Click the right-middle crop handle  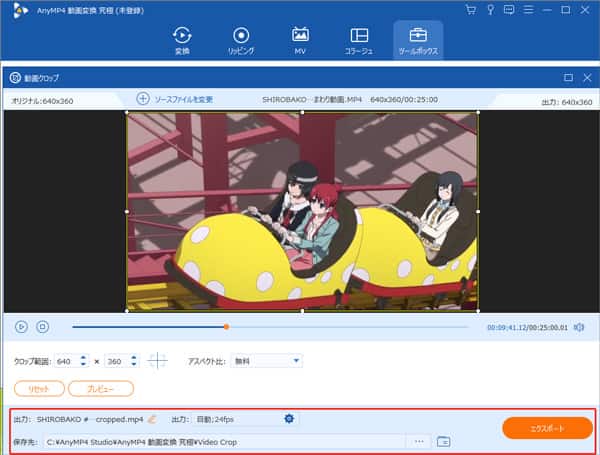coord(478,212)
